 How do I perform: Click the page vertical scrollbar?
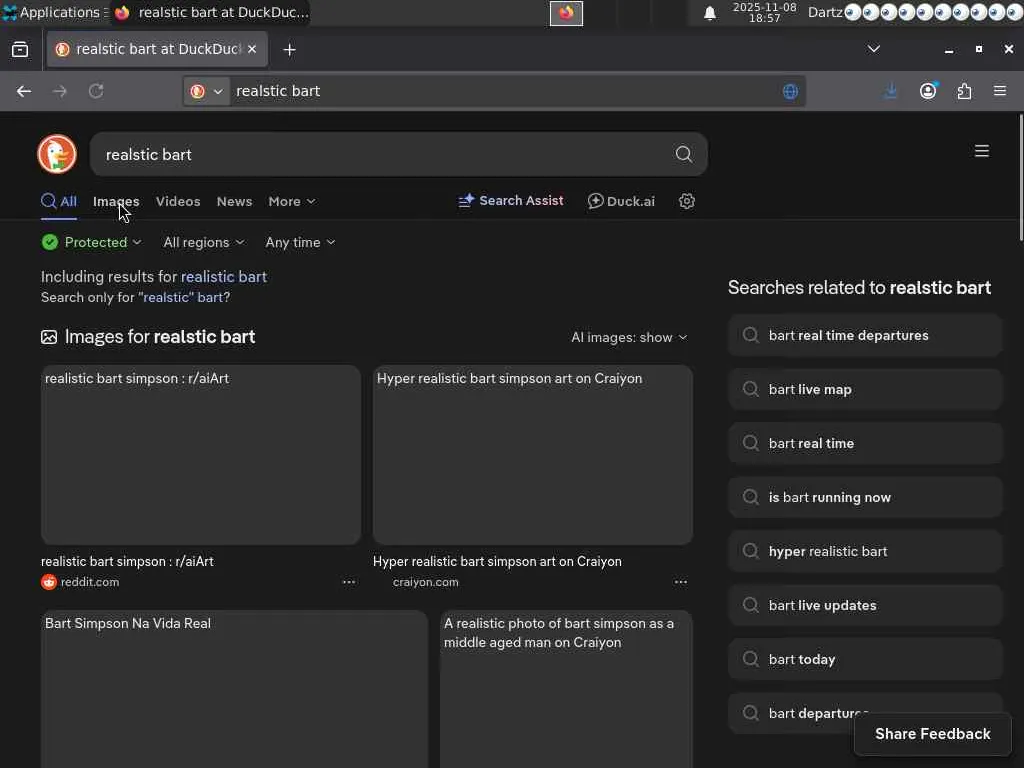(x=1020, y=178)
